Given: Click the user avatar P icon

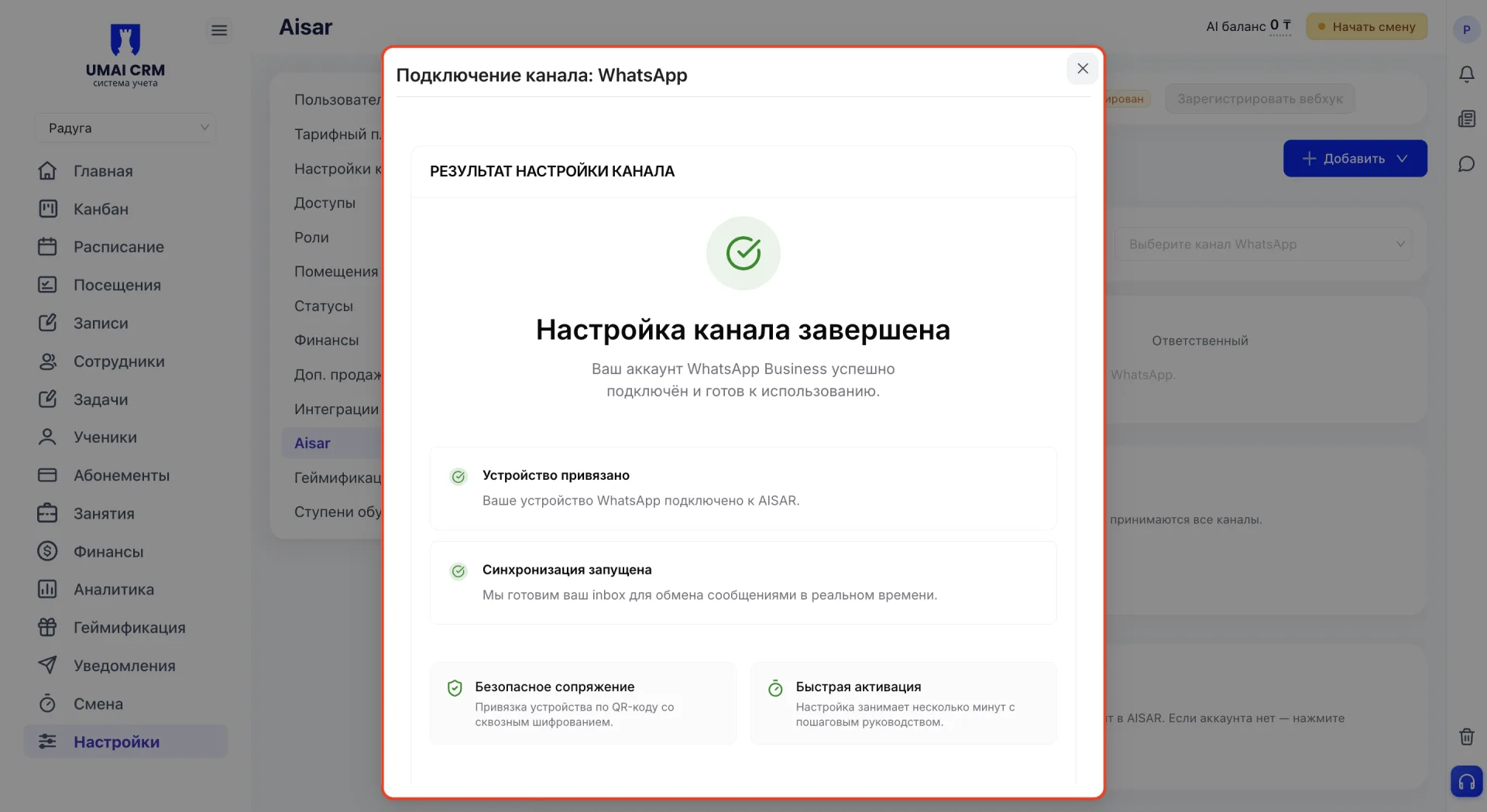Looking at the screenshot, I should point(1466,29).
